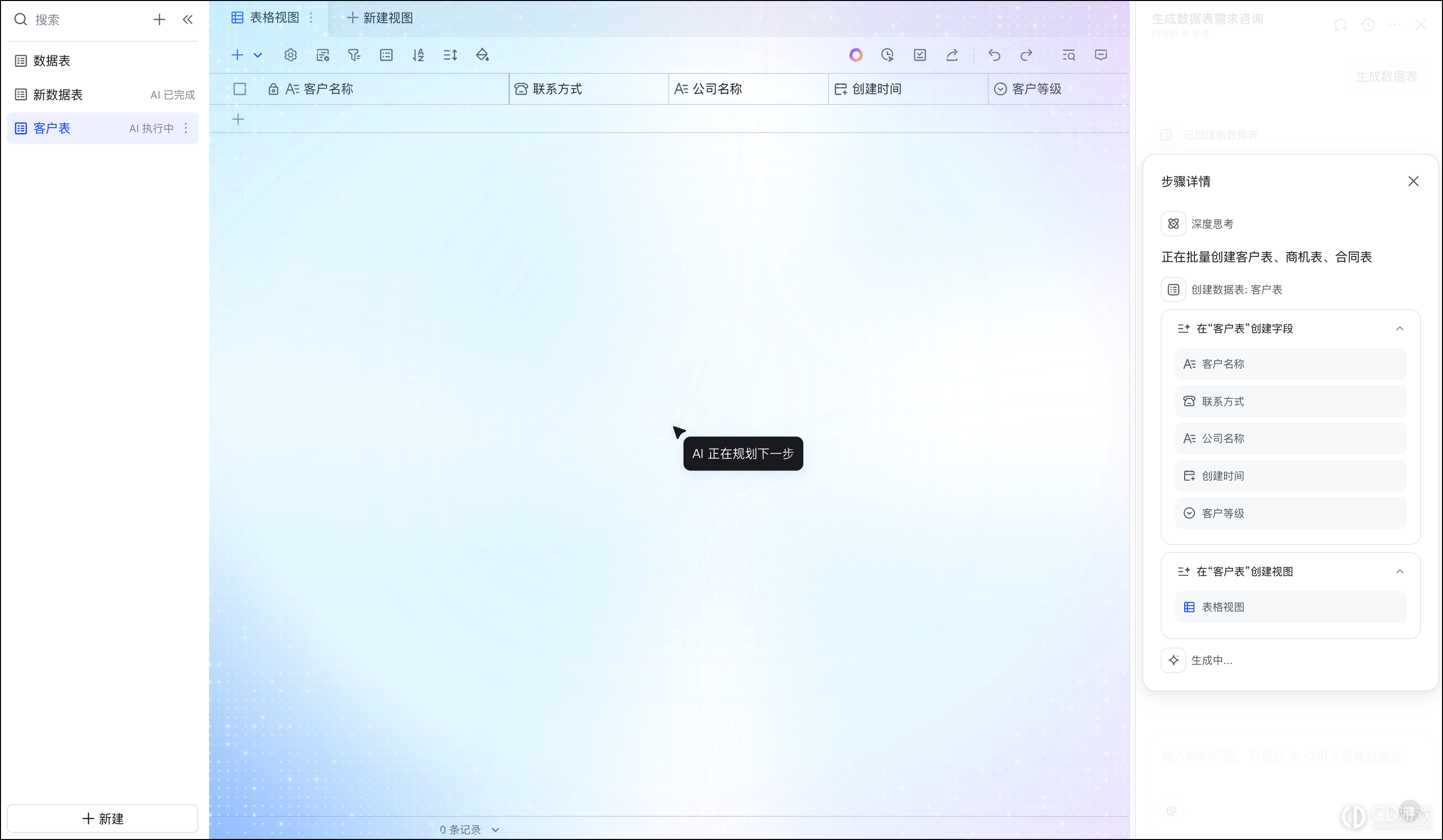Collapse the '在"客户表"创建字段' section
1443x840 pixels.
click(x=1400, y=328)
